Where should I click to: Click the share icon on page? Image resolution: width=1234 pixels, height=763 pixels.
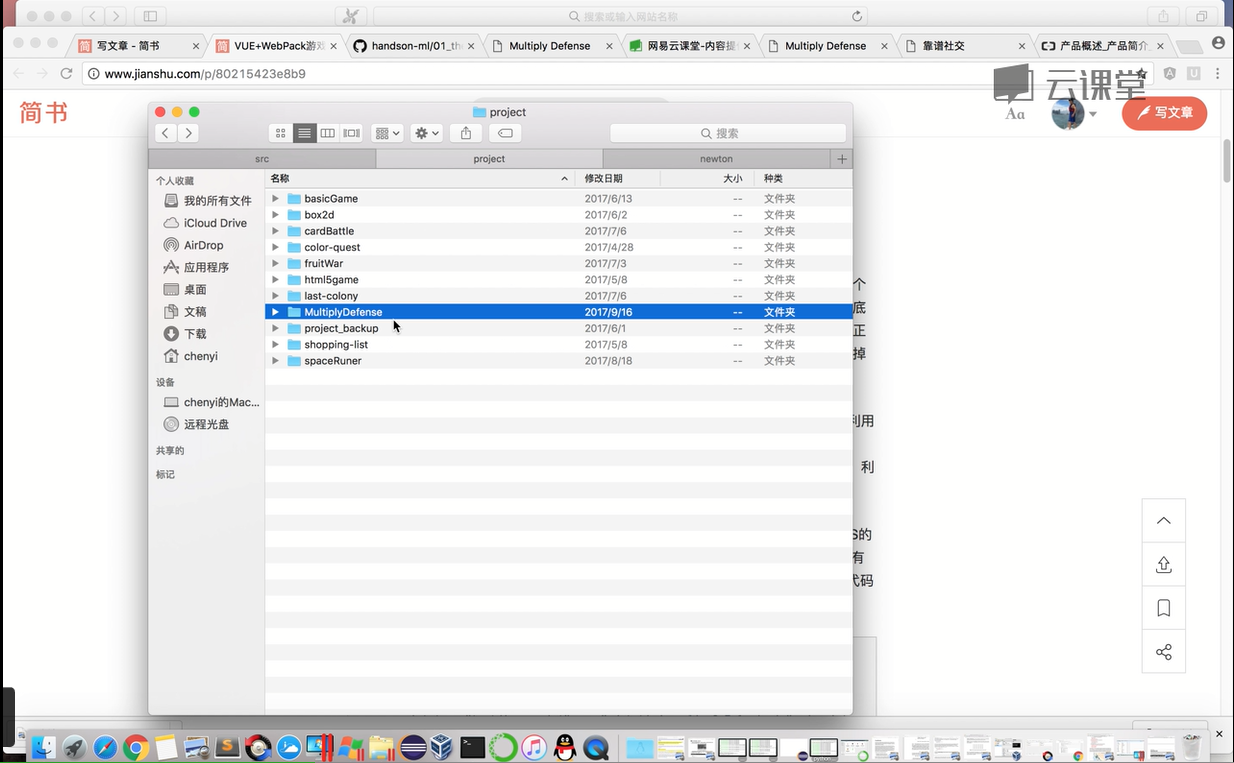coord(1164,652)
